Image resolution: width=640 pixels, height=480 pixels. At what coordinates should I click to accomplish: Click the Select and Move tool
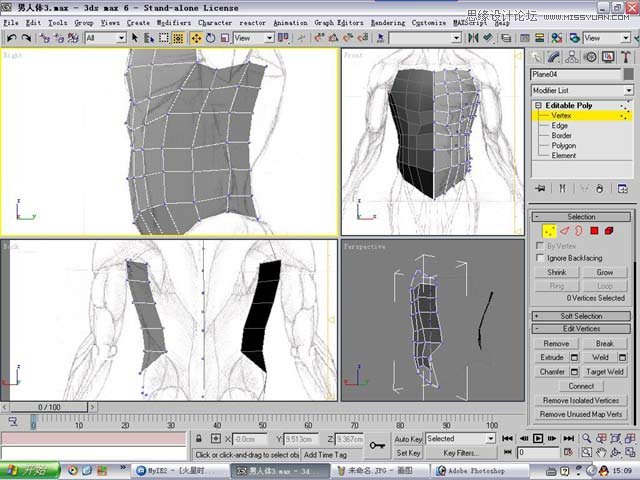point(196,38)
